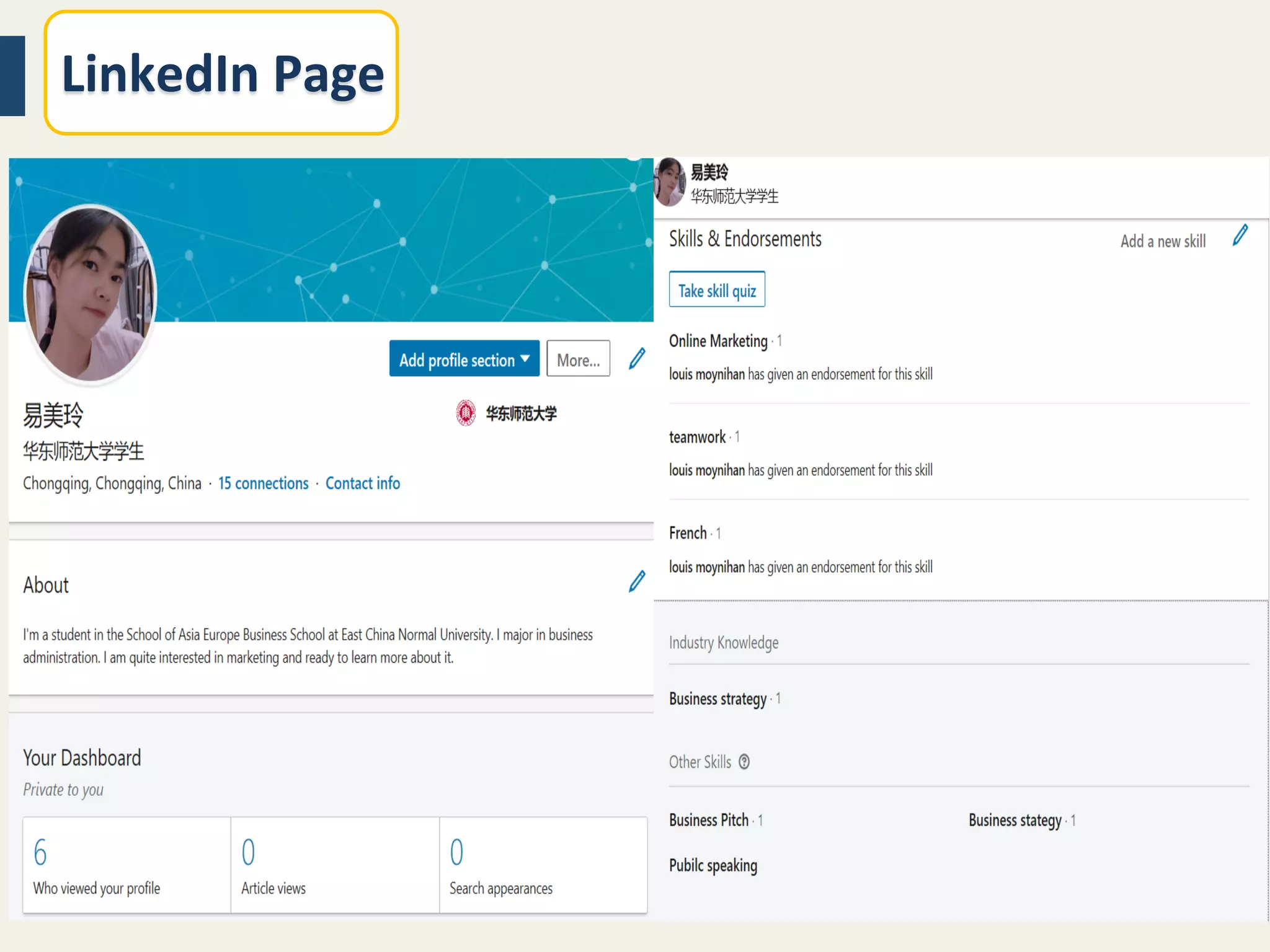Click the Private to you label
Image resolution: width=1270 pixels, height=952 pixels.
coord(63,790)
